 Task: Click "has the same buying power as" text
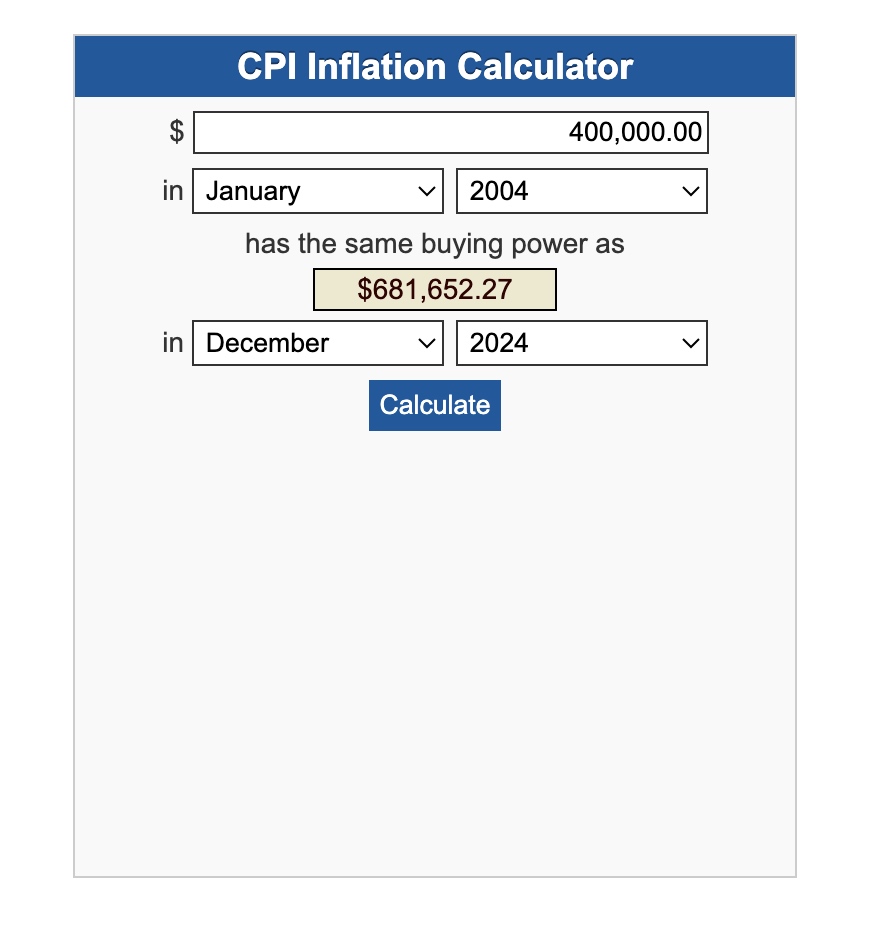435,244
